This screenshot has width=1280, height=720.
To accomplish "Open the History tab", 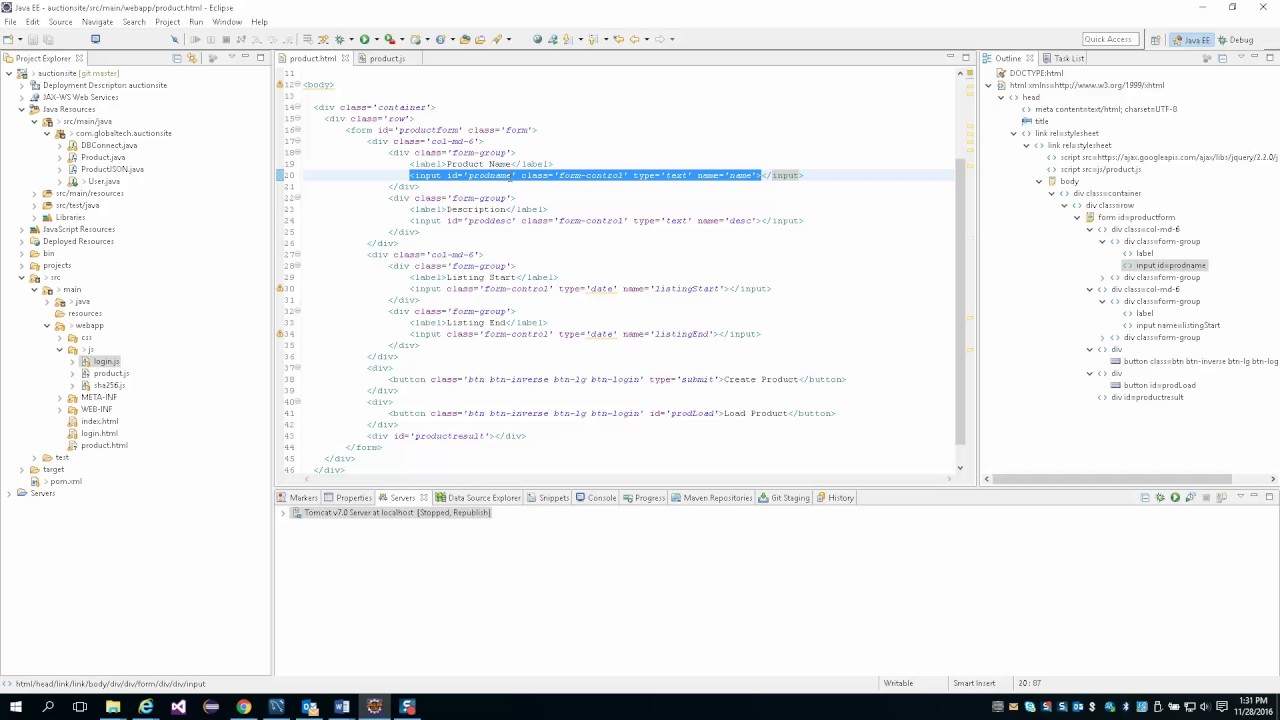I will (x=835, y=498).
